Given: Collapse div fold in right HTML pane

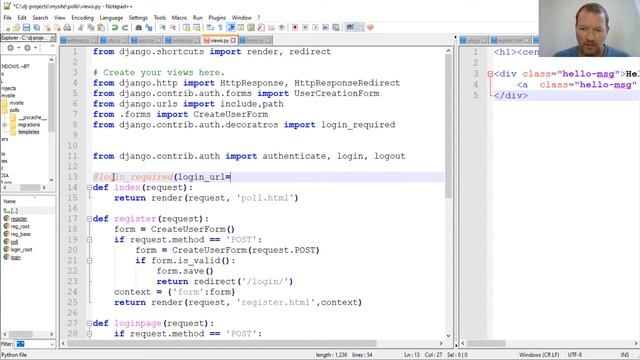Looking at the screenshot, I should (490, 74).
